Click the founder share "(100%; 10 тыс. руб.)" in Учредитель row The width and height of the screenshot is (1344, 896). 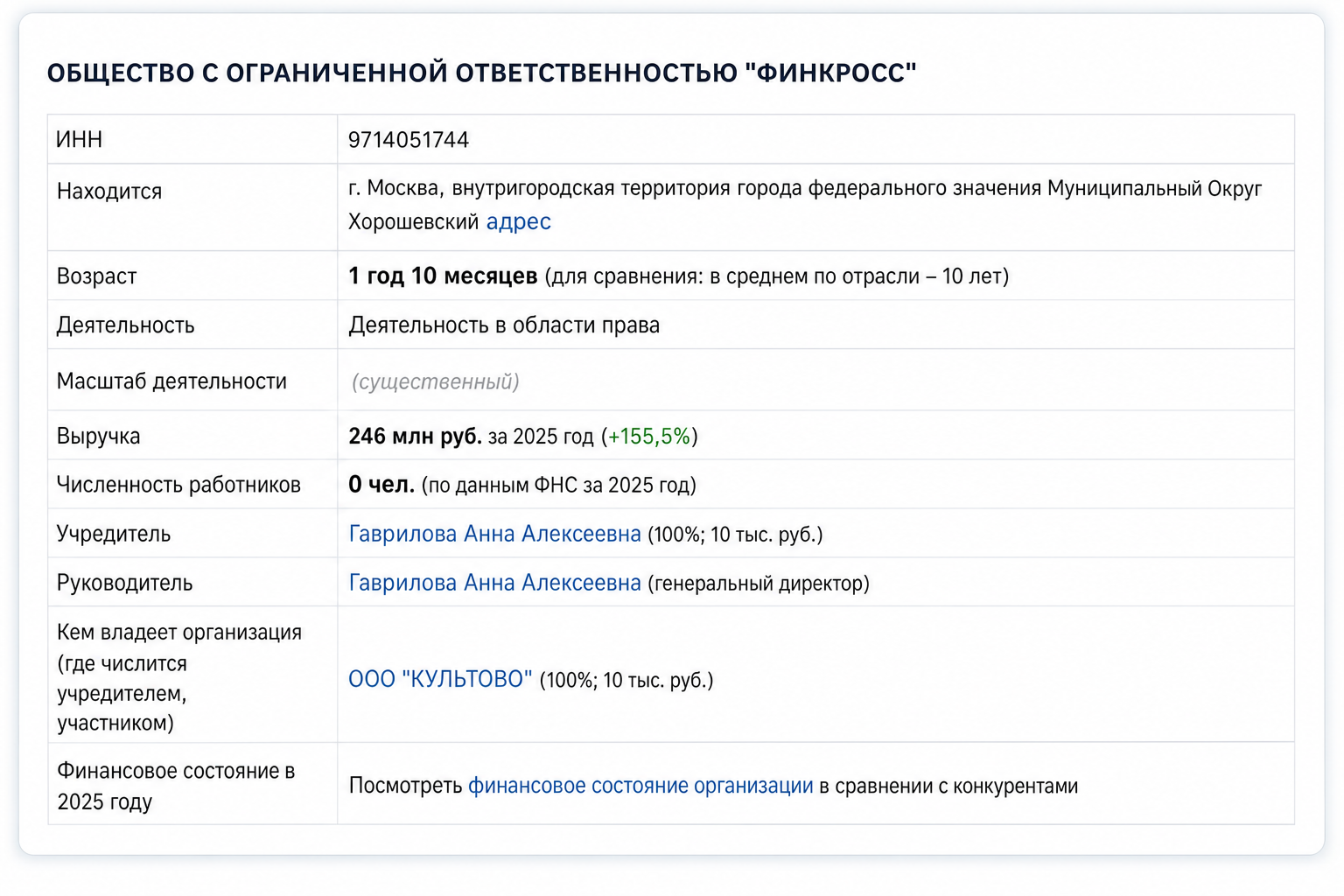pyautogui.click(x=735, y=534)
